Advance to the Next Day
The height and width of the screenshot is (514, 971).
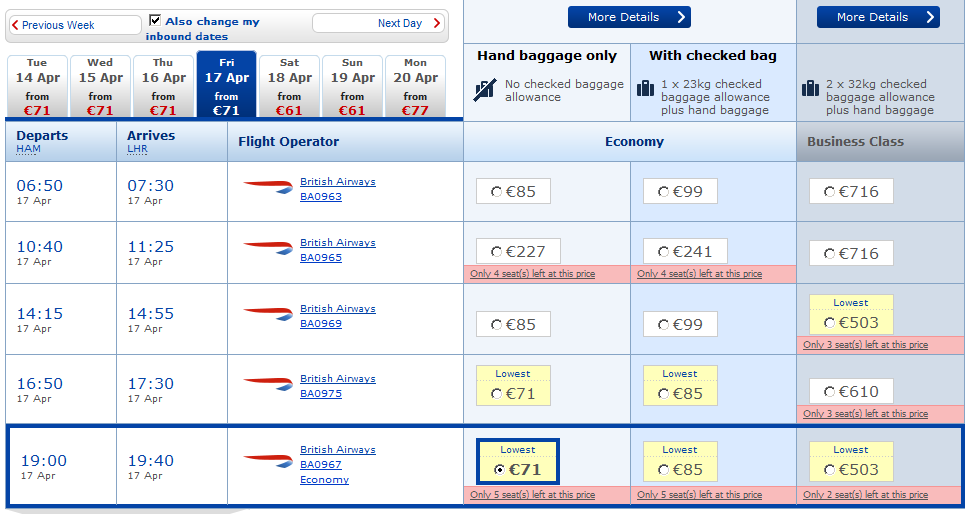(x=378, y=23)
